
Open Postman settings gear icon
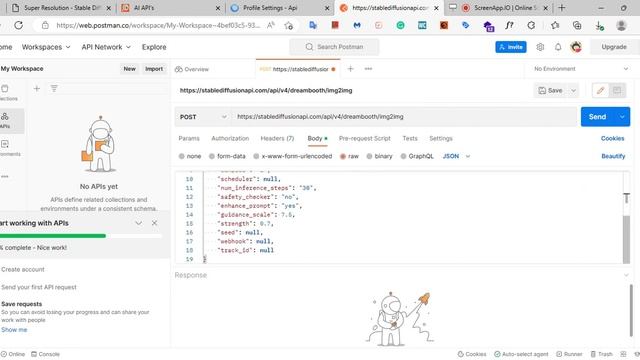click(x=540, y=47)
